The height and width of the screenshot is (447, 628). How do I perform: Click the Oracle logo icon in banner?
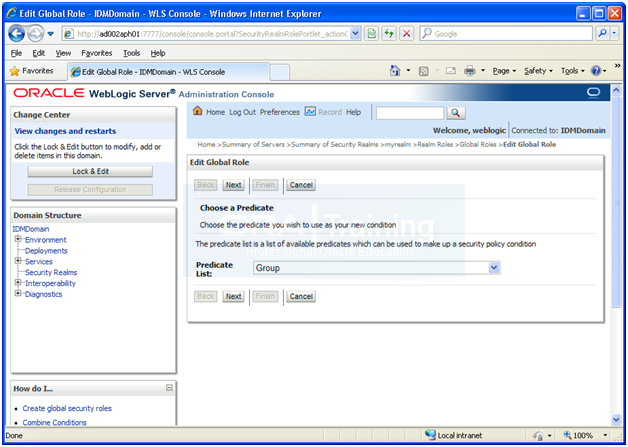(x=594, y=93)
